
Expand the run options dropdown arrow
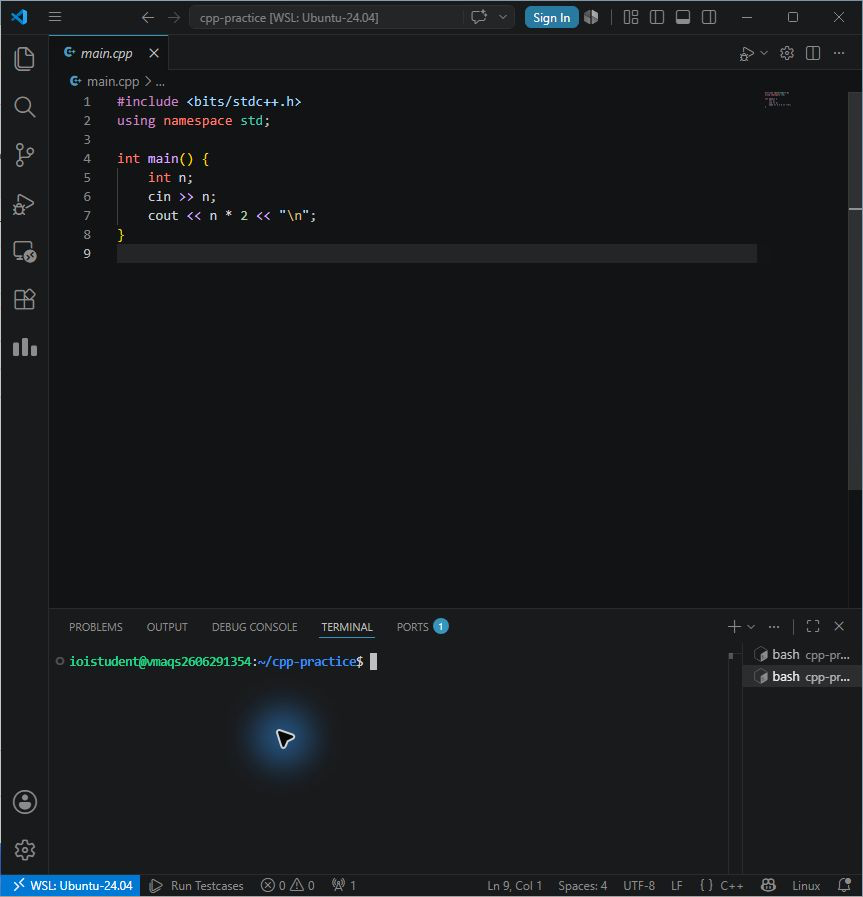coord(763,53)
